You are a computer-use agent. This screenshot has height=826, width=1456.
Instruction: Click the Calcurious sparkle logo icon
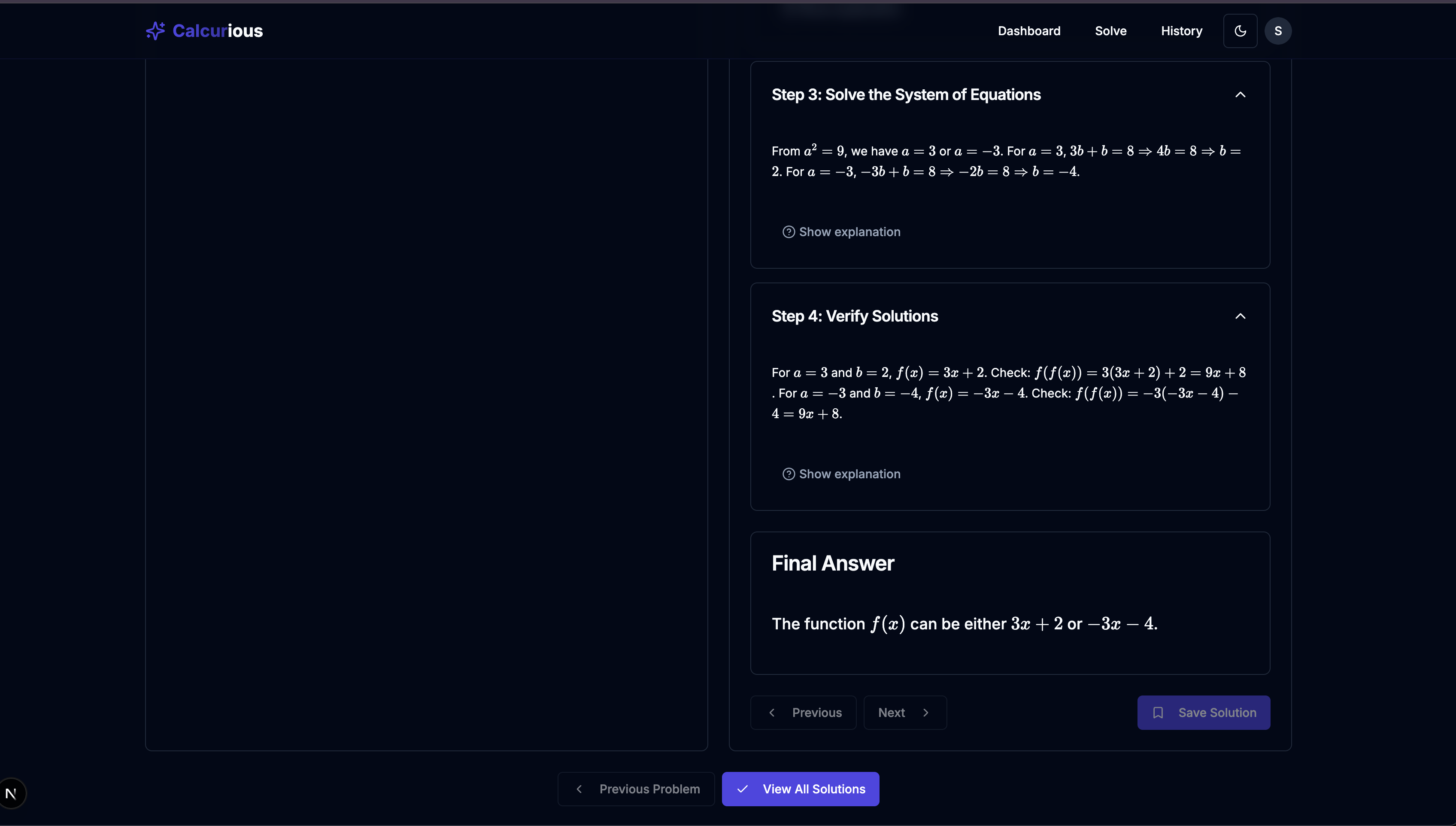155,30
